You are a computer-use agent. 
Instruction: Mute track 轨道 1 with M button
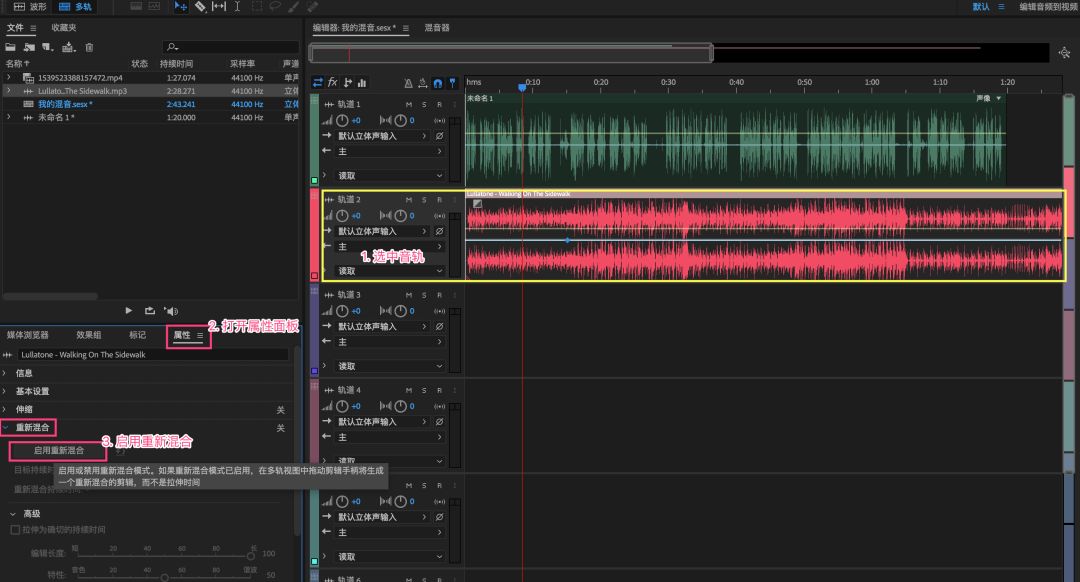click(x=408, y=104)
